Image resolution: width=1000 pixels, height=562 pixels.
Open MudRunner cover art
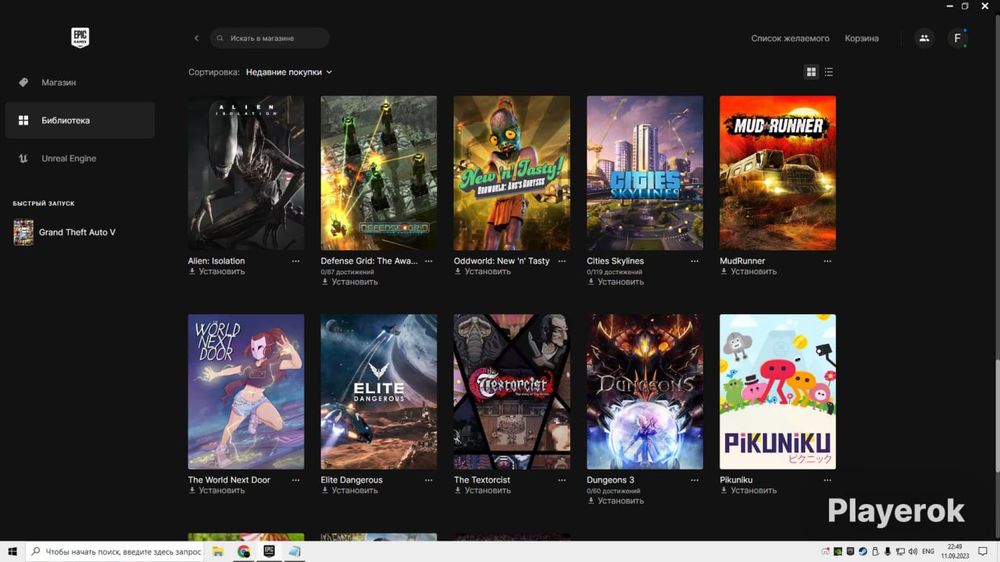click(x=777, y=173)
